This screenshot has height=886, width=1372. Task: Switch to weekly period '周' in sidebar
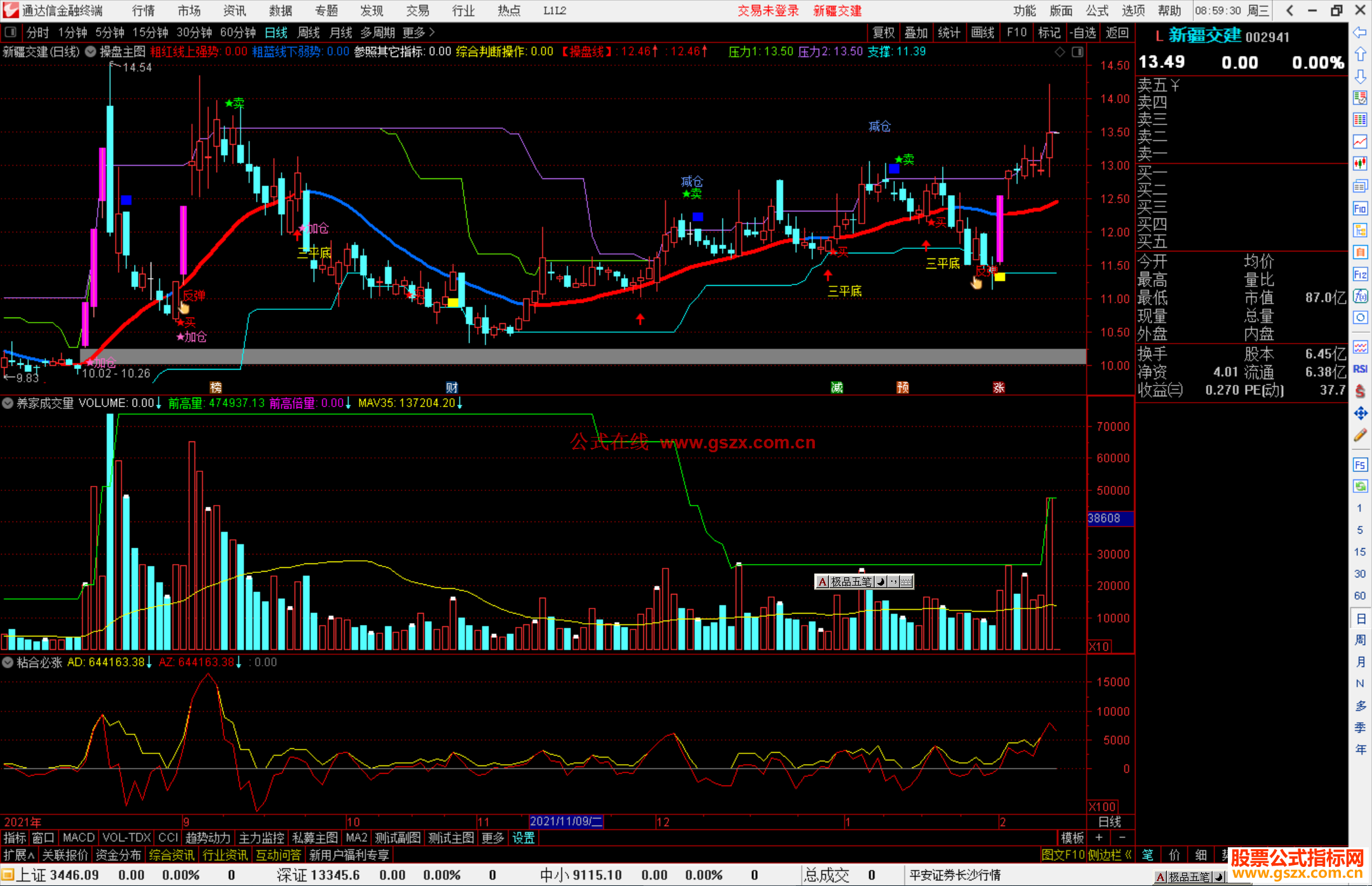point(1360,640)
